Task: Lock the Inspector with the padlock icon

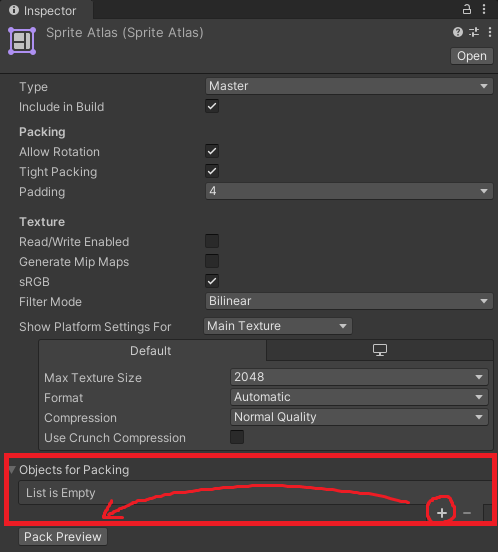Action: pos(467,9)
